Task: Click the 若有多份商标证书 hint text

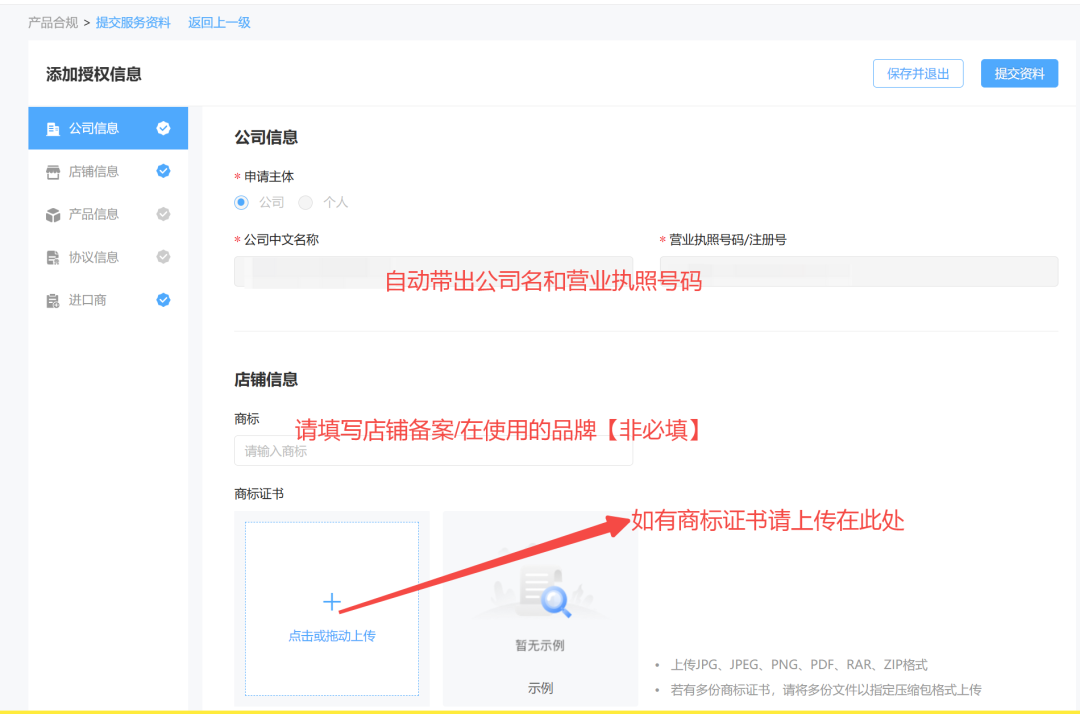Action: tap(826, 690)
